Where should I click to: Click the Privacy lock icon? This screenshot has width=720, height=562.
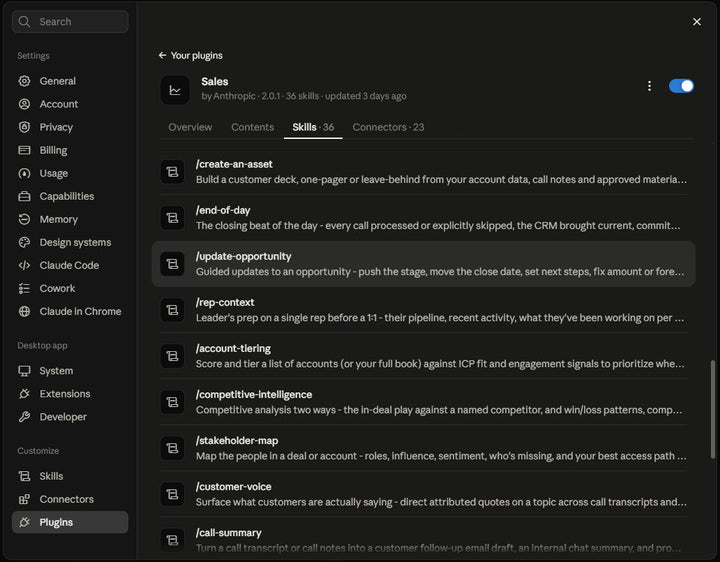24,127
